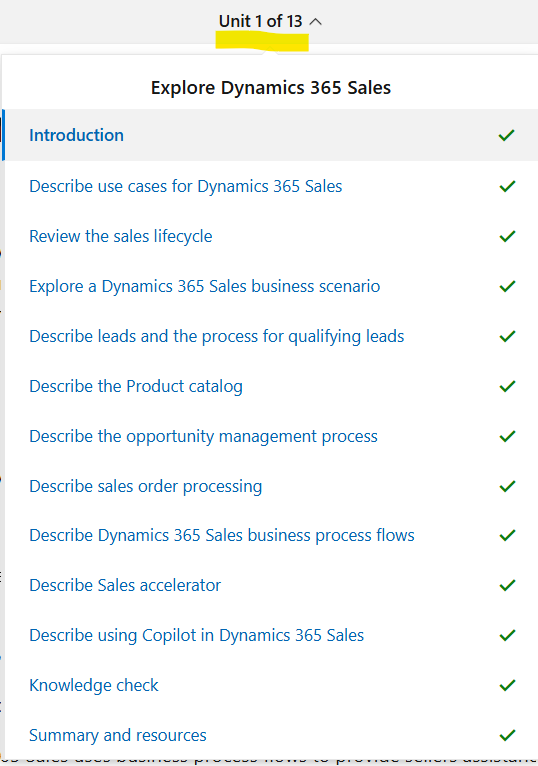Click the checkmark next to Review the sales lifecycle

click(x=507, y=236)
